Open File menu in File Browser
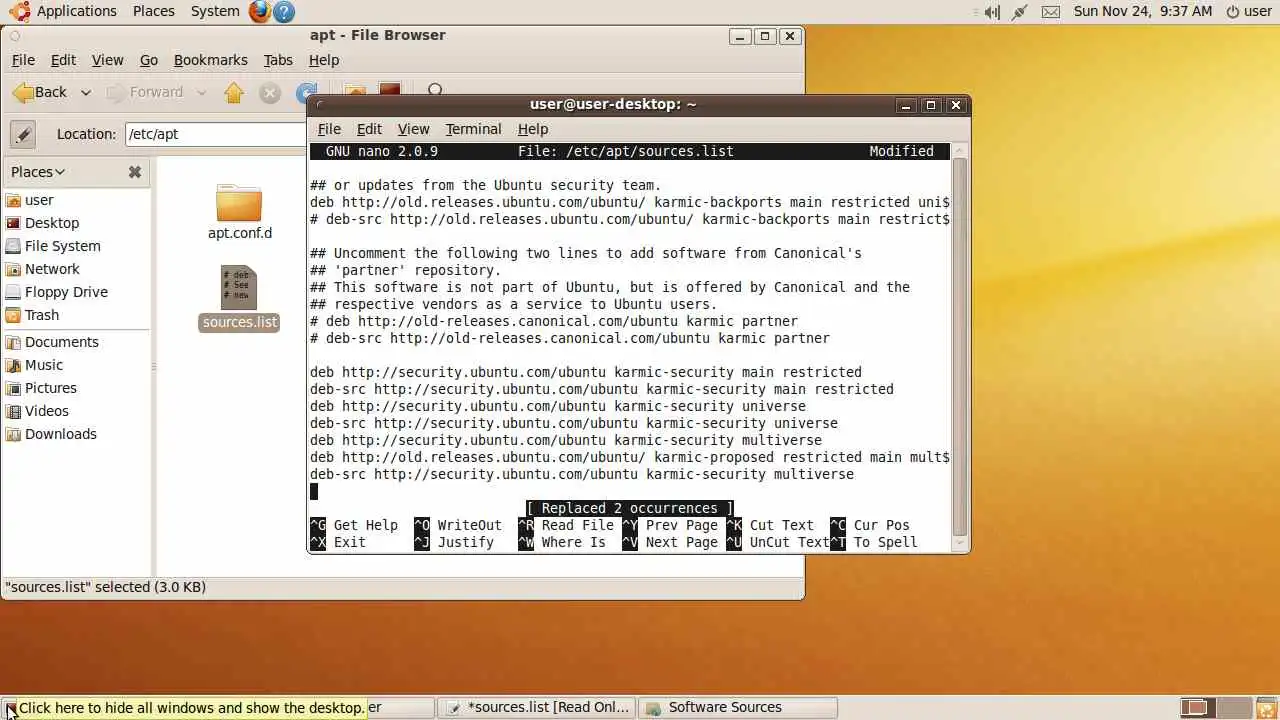The image size is (1280, 720). (23, 60)
